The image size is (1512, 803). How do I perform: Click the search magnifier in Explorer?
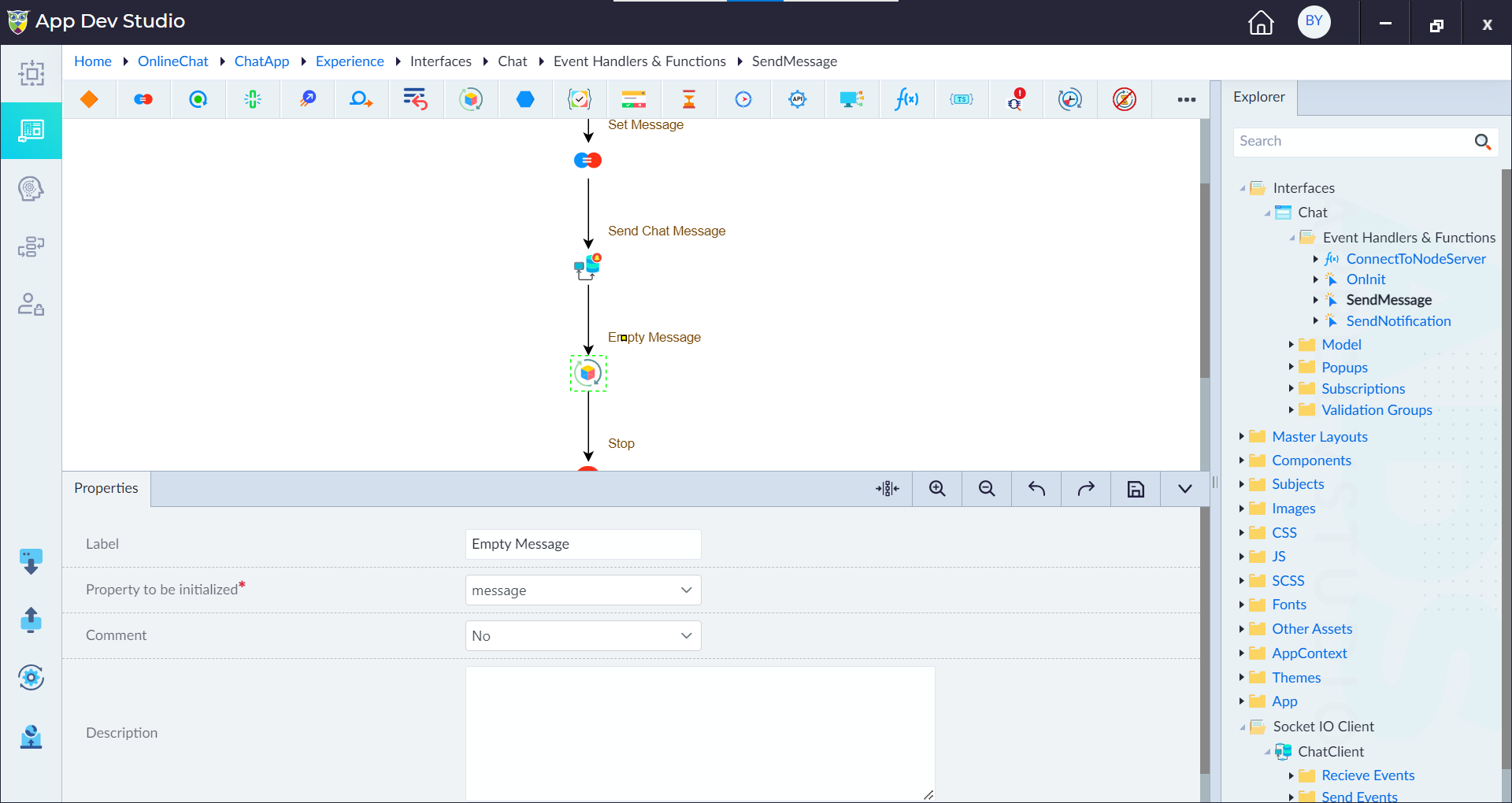click(x=1483, y=142)
